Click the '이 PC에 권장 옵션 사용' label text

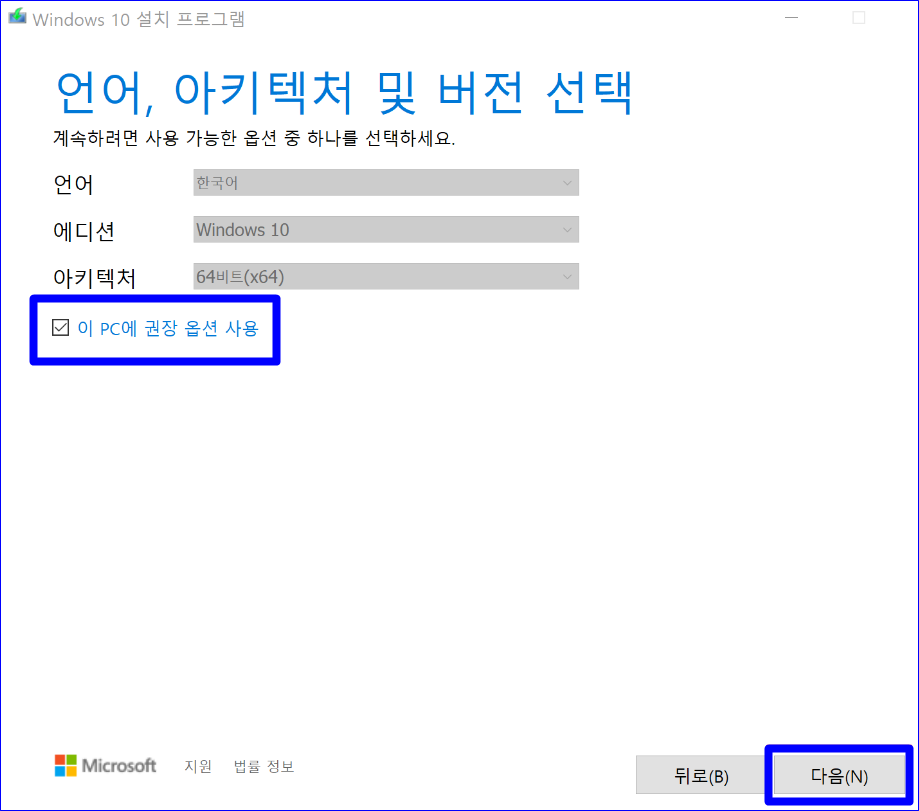pos(168,328)
